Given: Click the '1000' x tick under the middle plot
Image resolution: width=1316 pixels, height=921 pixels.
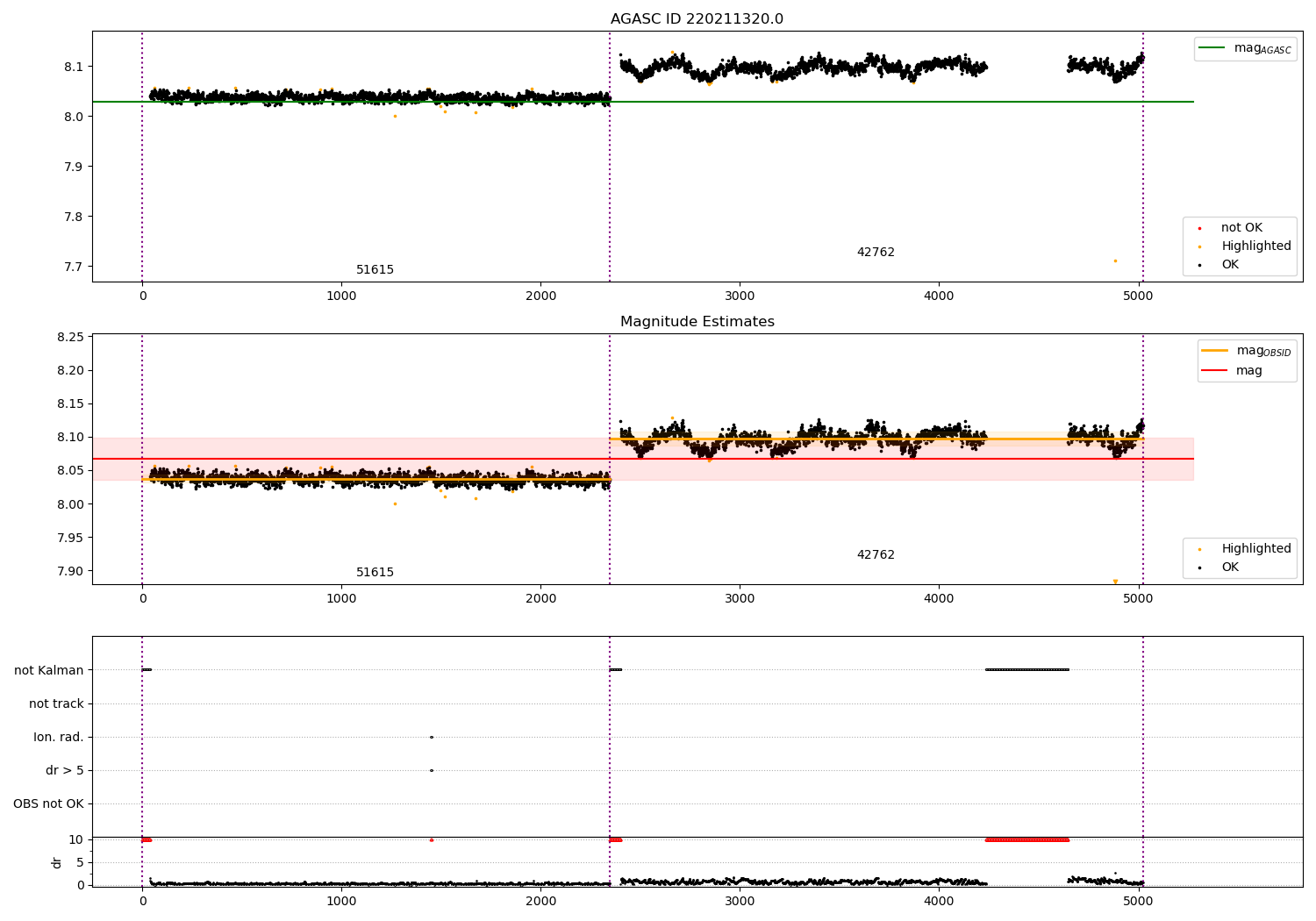Looking at the screenshot, I should (341, 599).
